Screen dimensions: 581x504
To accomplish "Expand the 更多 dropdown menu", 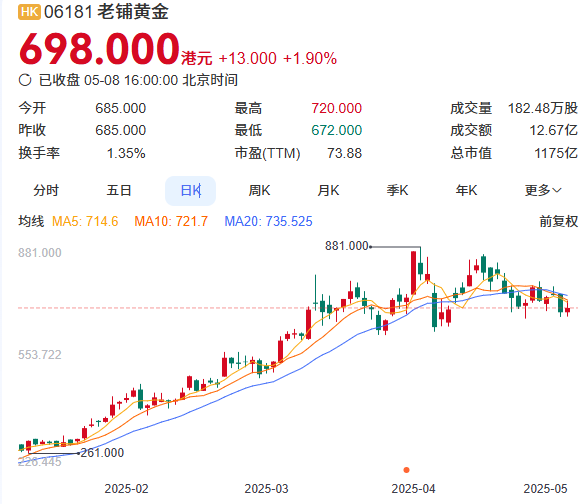I will [543, 190].
